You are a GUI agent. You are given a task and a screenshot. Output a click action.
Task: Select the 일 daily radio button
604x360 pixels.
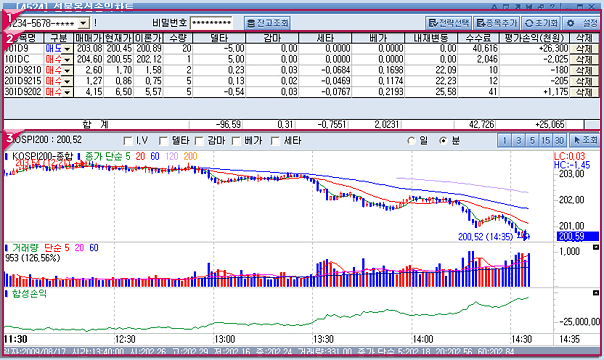pos(411,141)
